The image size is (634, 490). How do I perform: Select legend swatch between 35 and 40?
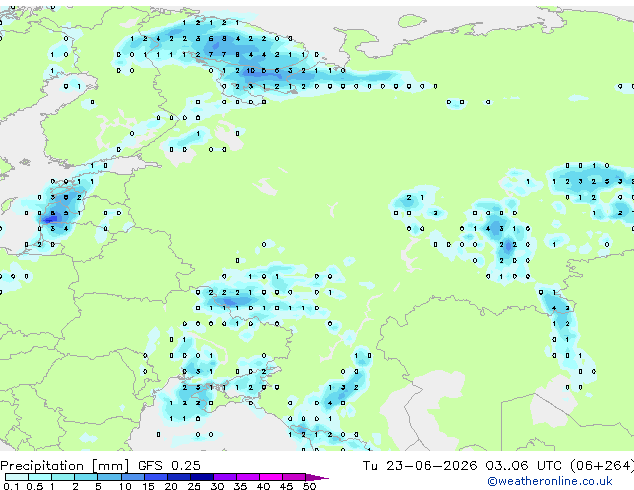click(248, 477)
